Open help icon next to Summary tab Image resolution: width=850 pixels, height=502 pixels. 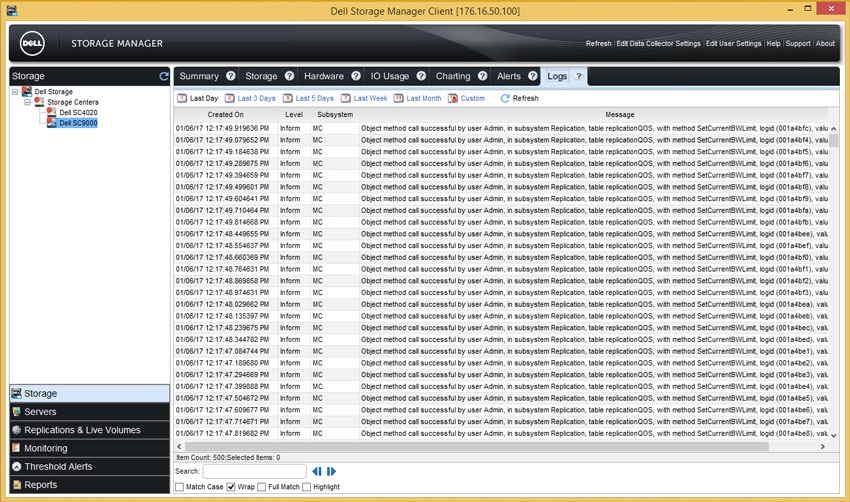coord(231,76)
